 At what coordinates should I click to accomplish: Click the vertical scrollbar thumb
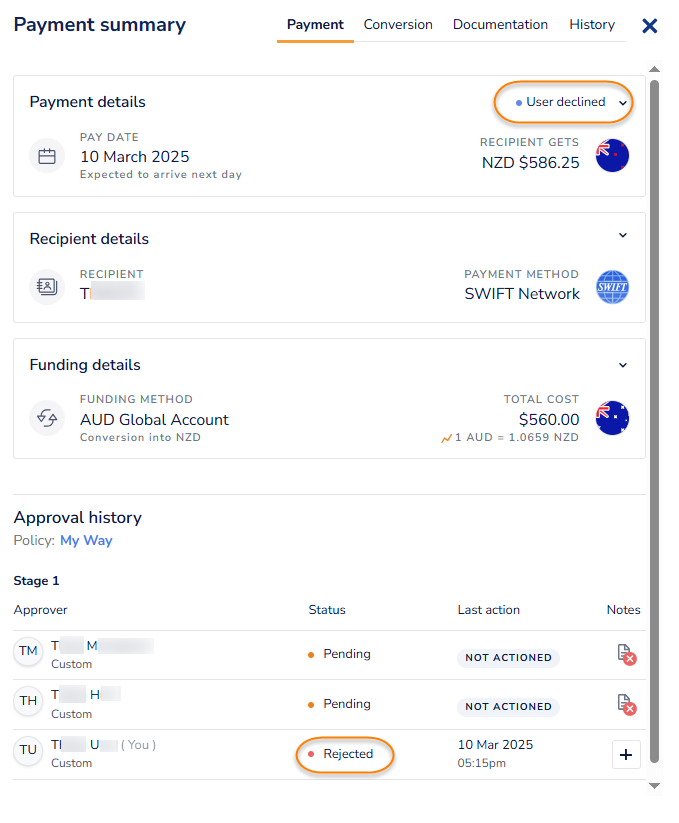tap(655, 400)
